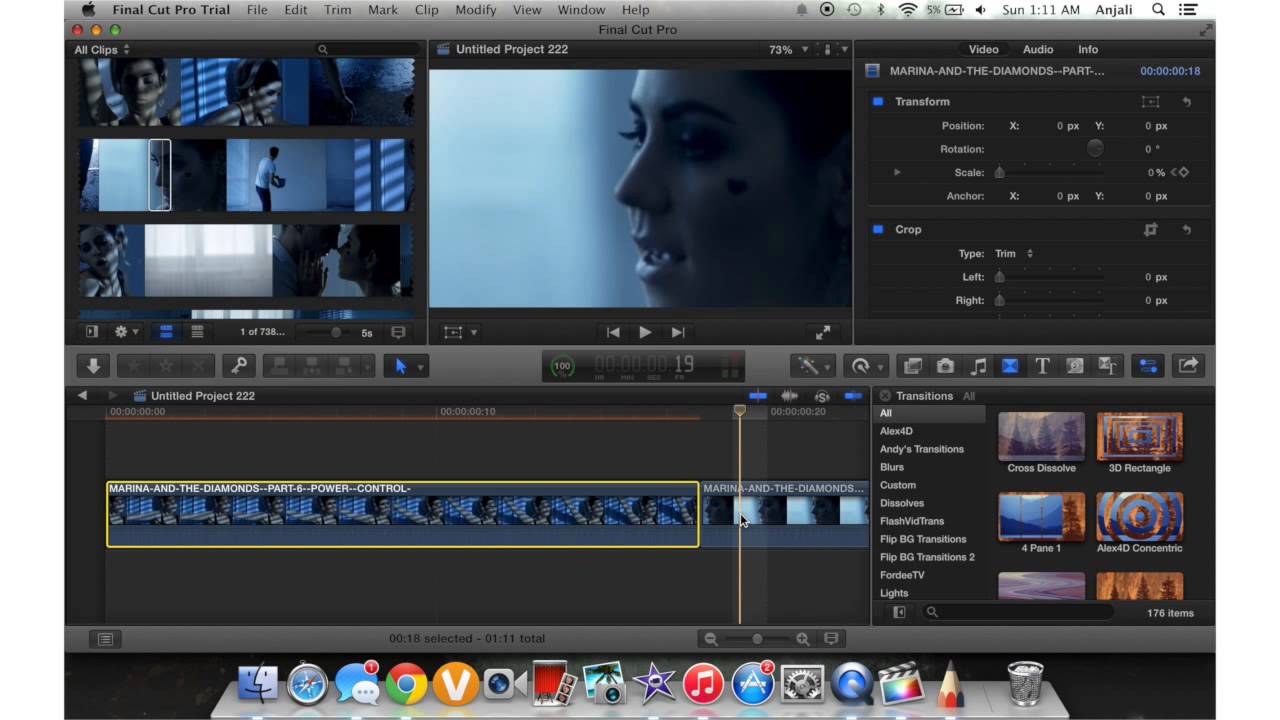The width and height of the screenshot is (1280, 720).
Task: Zoom in on the timeline
Action: point(803,638)
